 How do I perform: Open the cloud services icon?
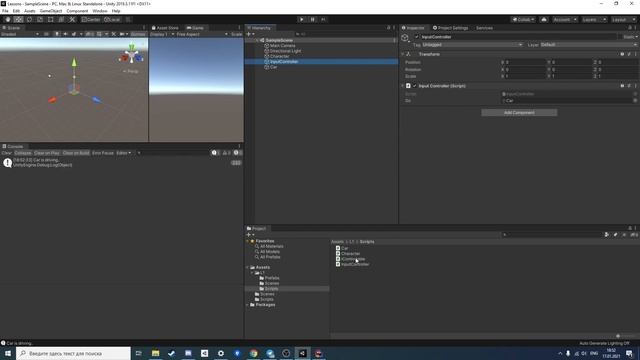(544, 19)
